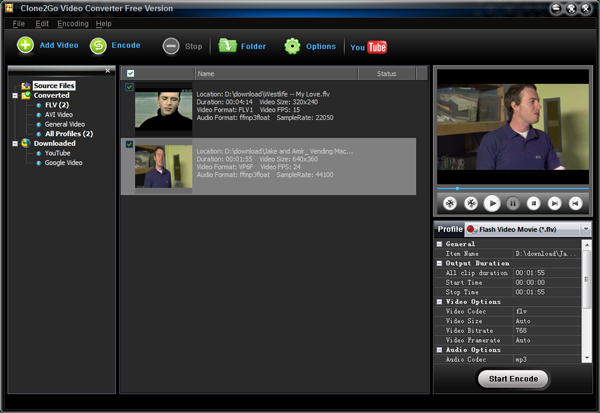Image resolution: width=600 pixels, height=413 pixels.
Task: Click the Jake and Amir video thumbnail
Action: pyautogui.click(x=163, y=167)
